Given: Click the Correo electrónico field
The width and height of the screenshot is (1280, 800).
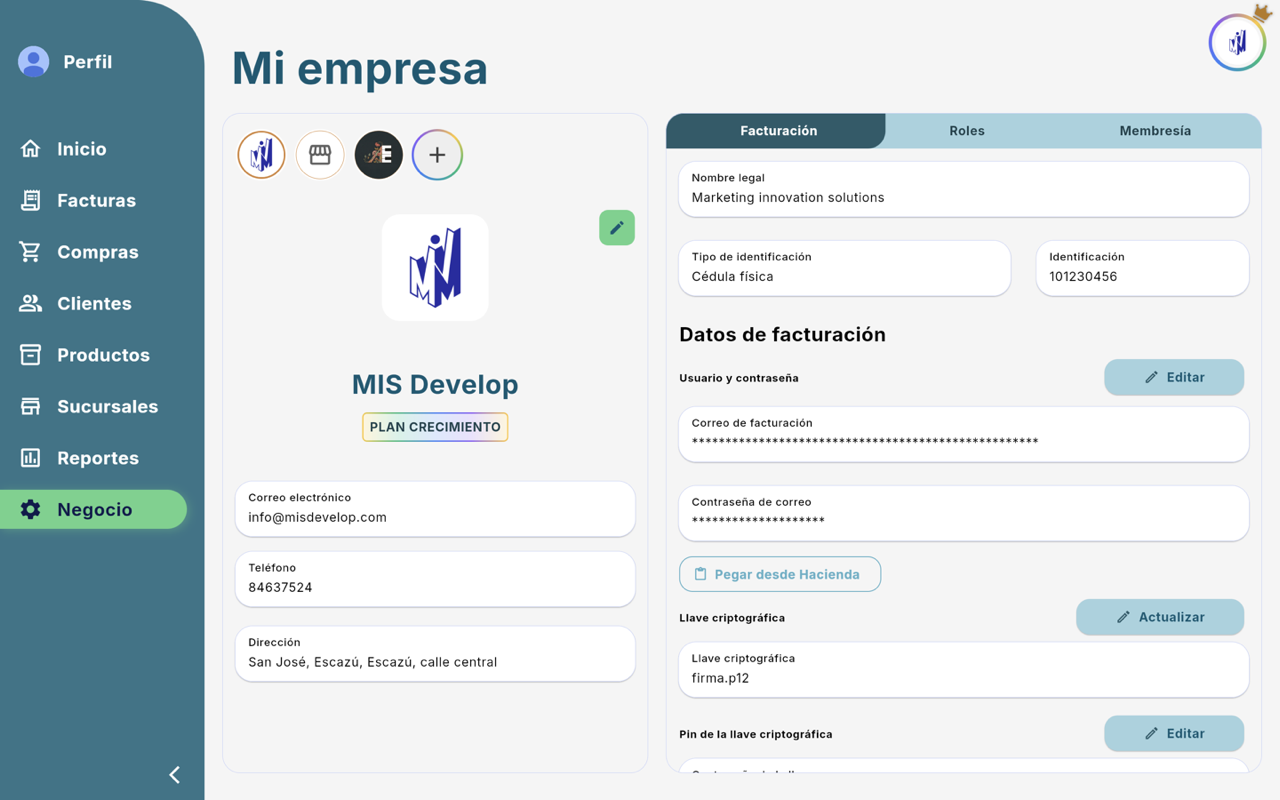Looking at the screenshot, I should pyautogui.click(x=435, y=508).
